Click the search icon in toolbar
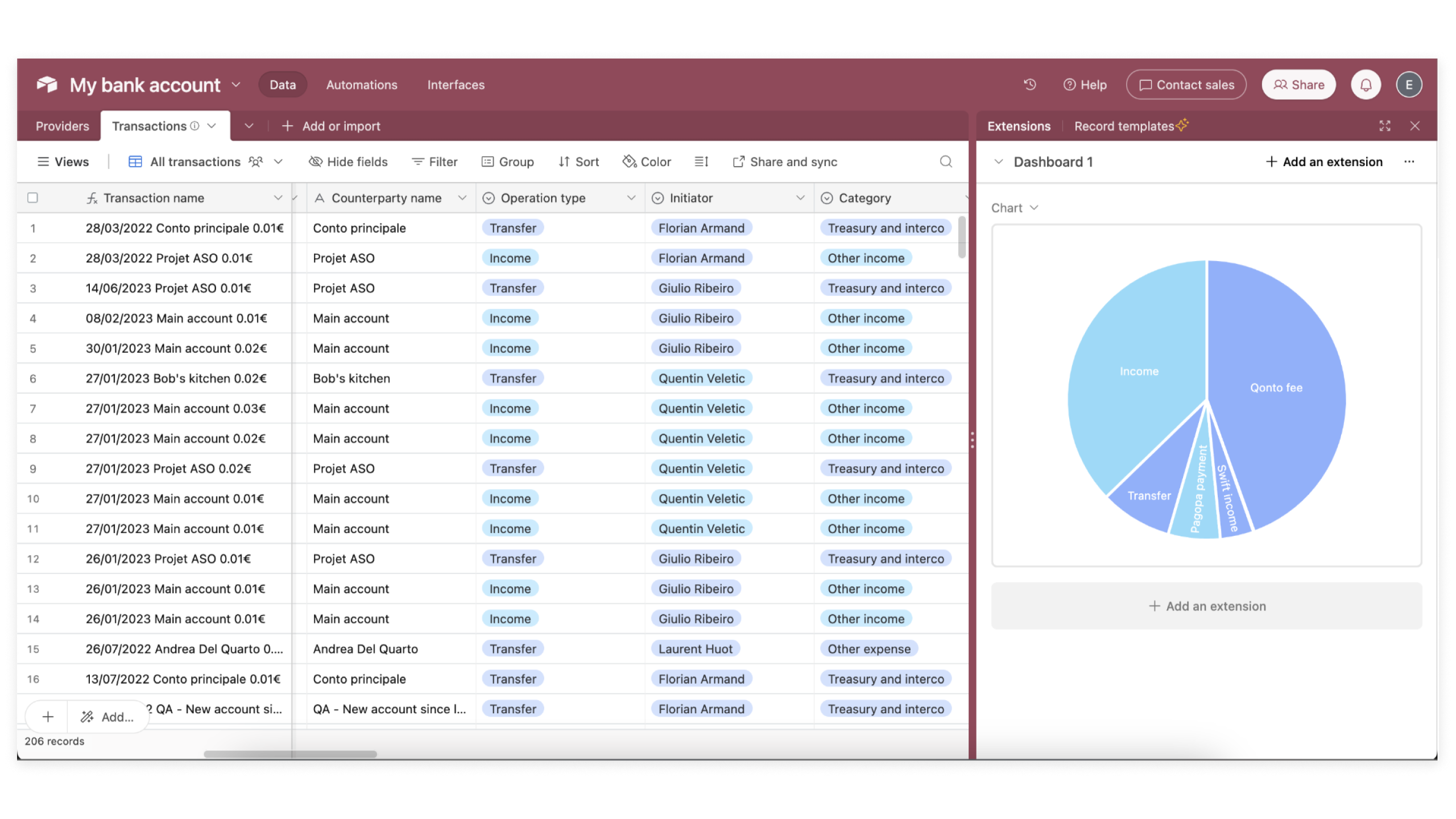Viewport: 1456px width, 819px height. [x=946, y=161]
